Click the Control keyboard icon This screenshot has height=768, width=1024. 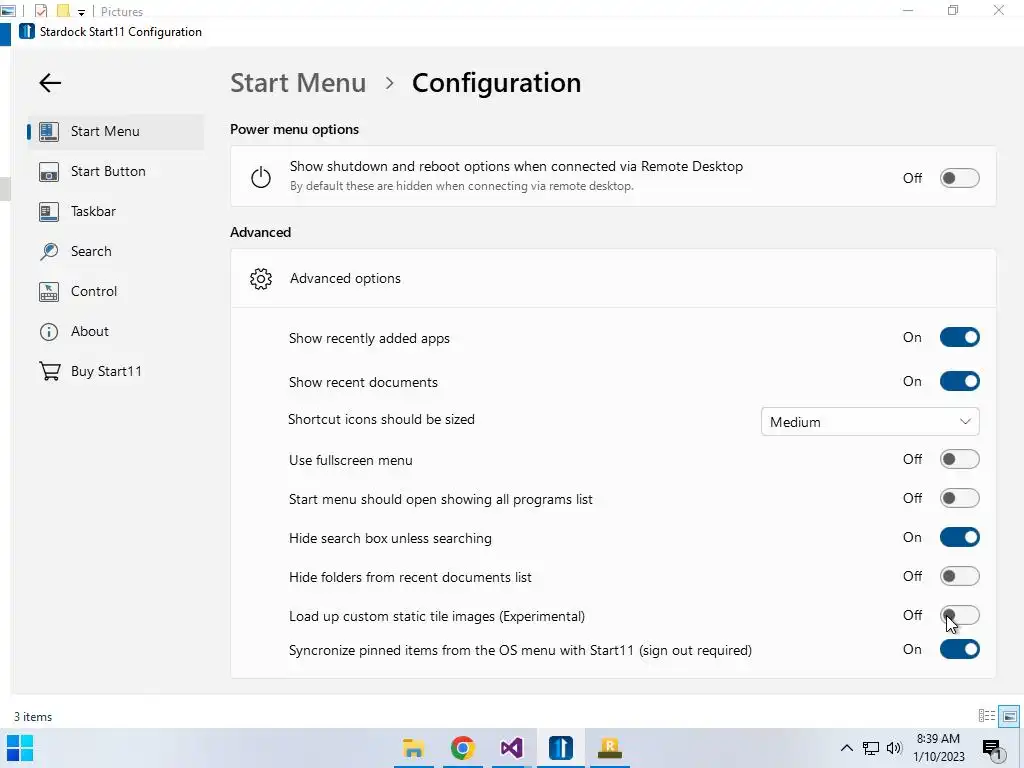[49, 291]
